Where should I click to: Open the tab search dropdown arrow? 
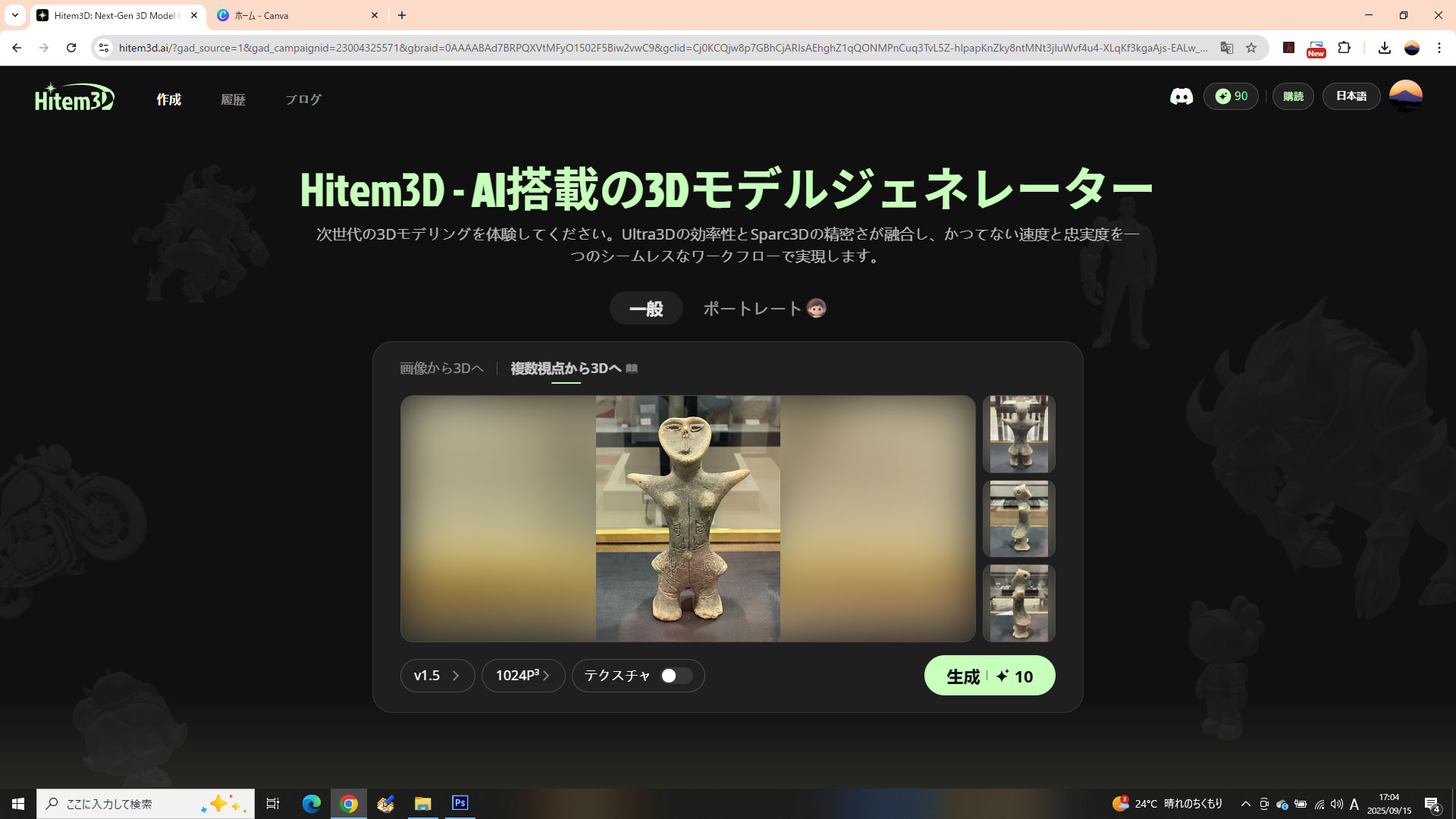tap(14, 15)
